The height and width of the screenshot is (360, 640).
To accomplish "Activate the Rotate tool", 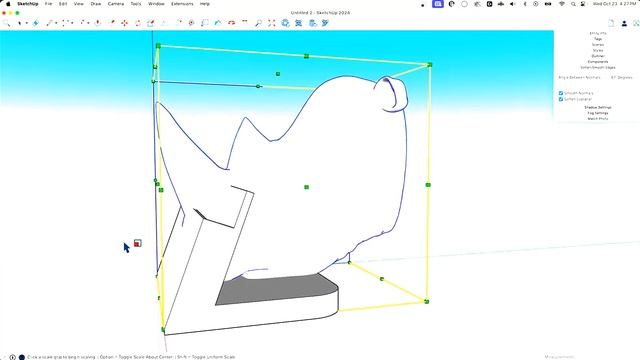I will [x=138, y=23].
